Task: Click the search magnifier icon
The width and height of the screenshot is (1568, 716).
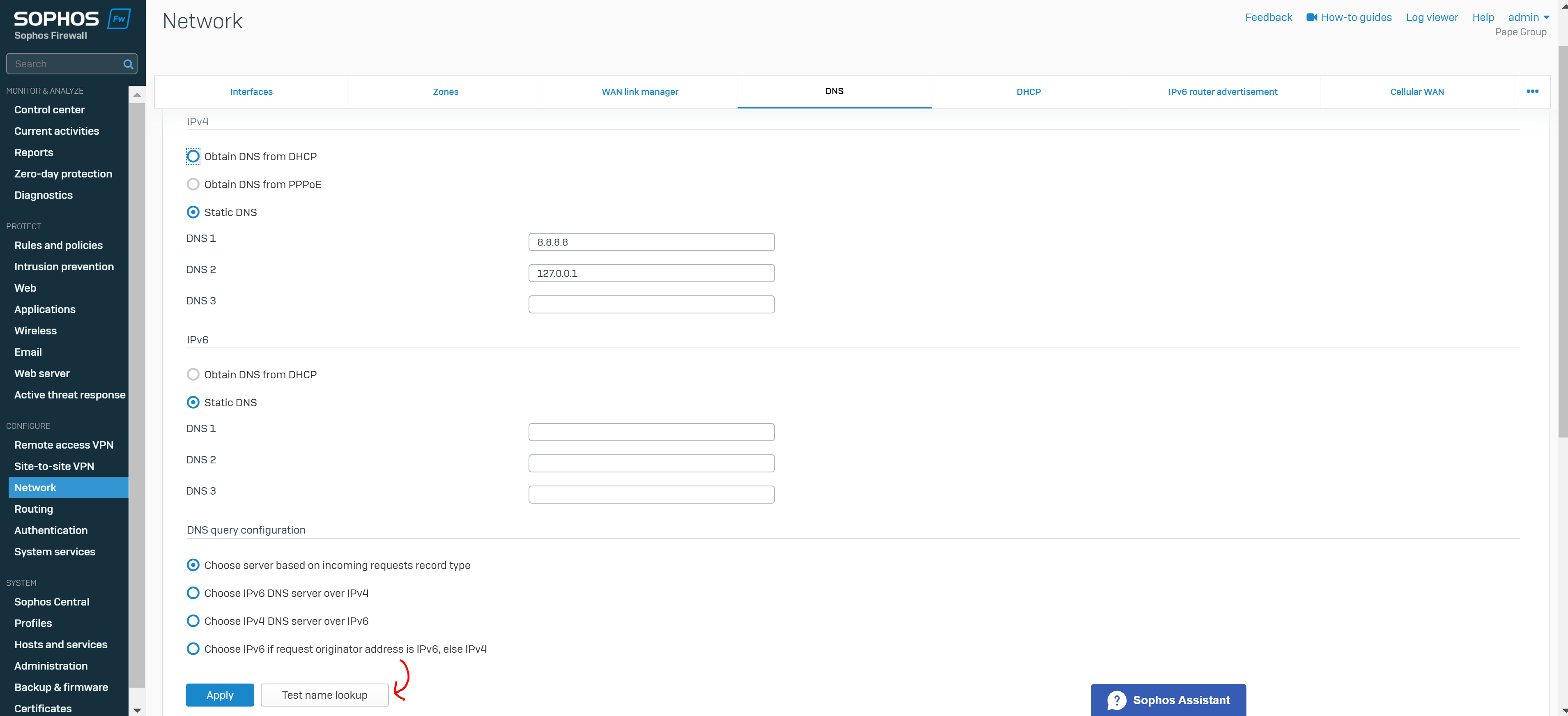Action: (128, 64)
